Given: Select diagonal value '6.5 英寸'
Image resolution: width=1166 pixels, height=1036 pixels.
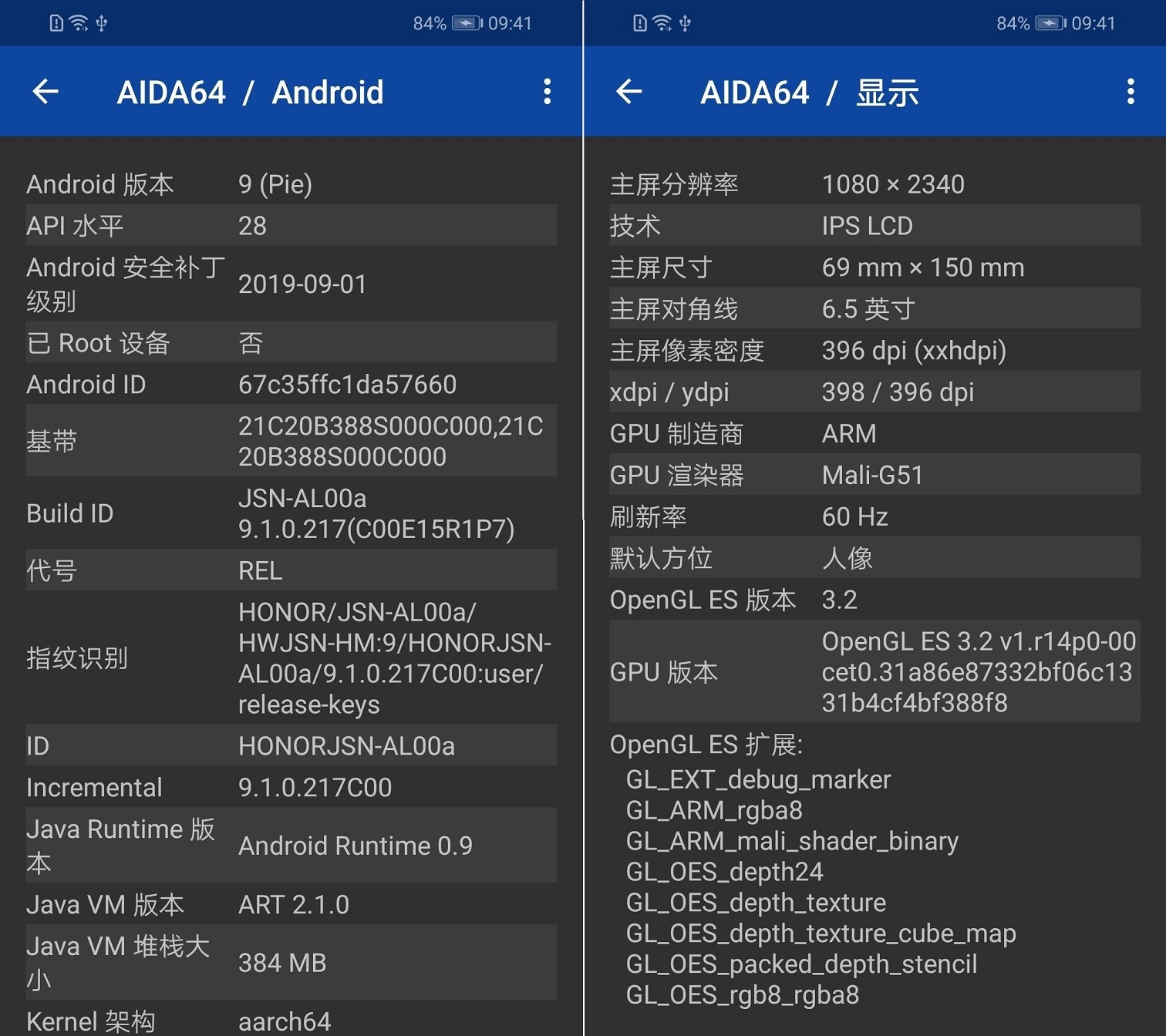Looking at the screenshot, I should (x=868, y=309).
